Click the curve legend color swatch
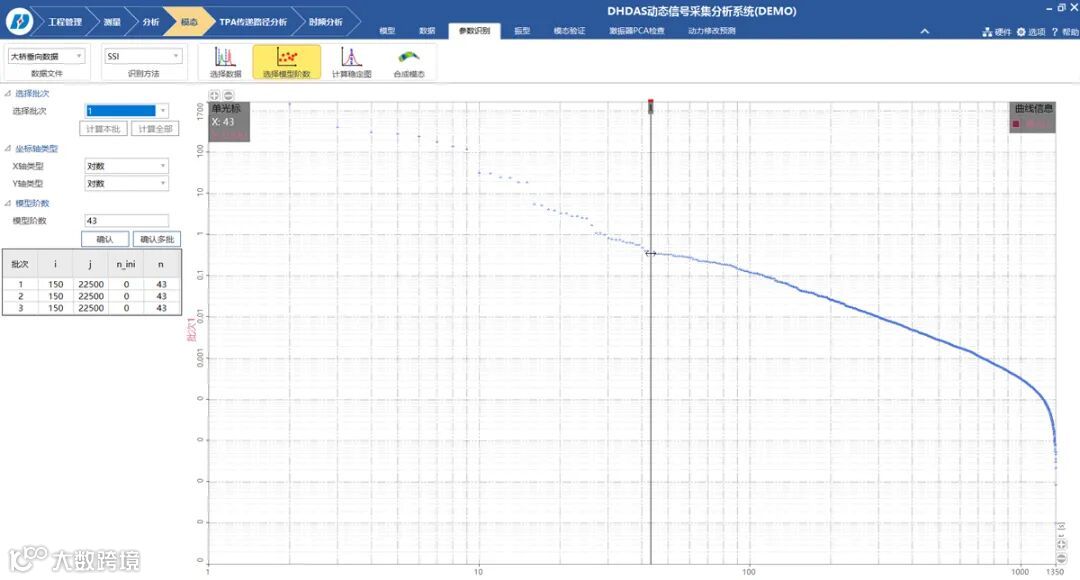The height and width of the screenshot is (580, 1080). click(1016, 124)
